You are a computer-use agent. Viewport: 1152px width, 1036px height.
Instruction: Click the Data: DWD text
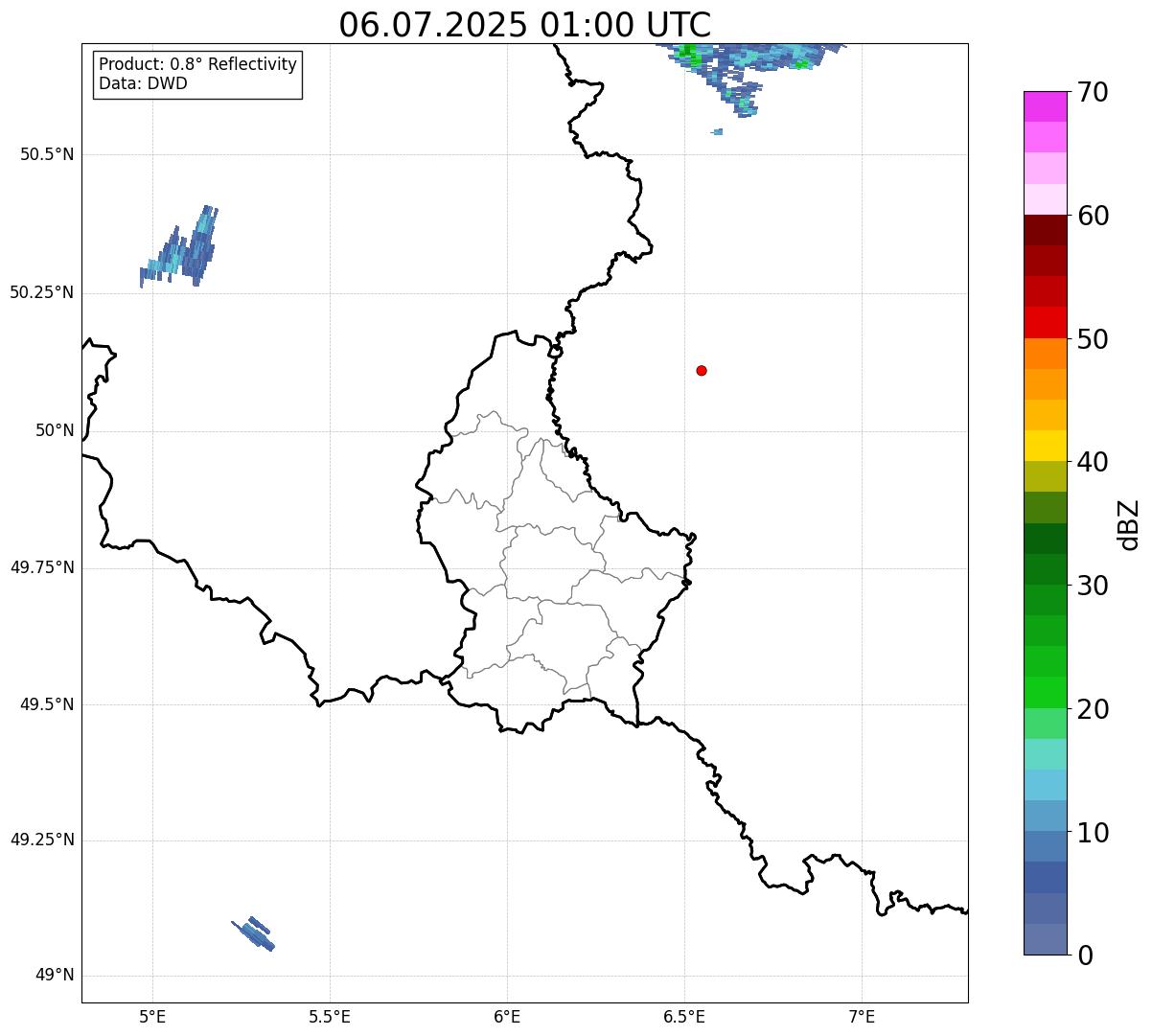(x=143, y=83)
